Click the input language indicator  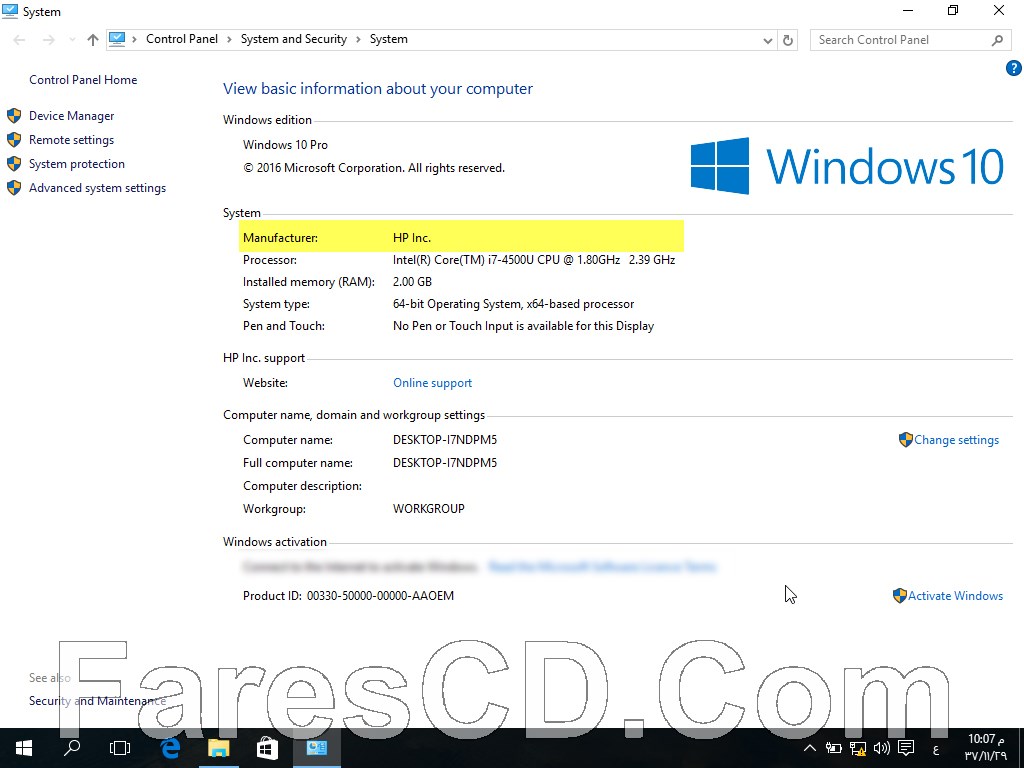point(936,749)
